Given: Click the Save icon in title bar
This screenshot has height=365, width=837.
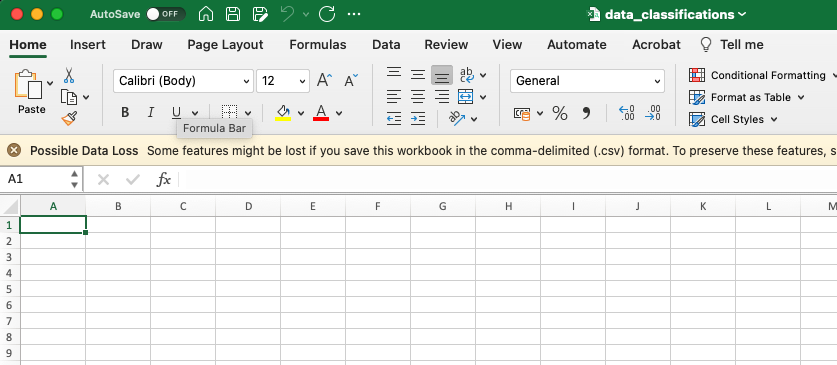Looking at the screenshot, I should click(x=233, y=14).
